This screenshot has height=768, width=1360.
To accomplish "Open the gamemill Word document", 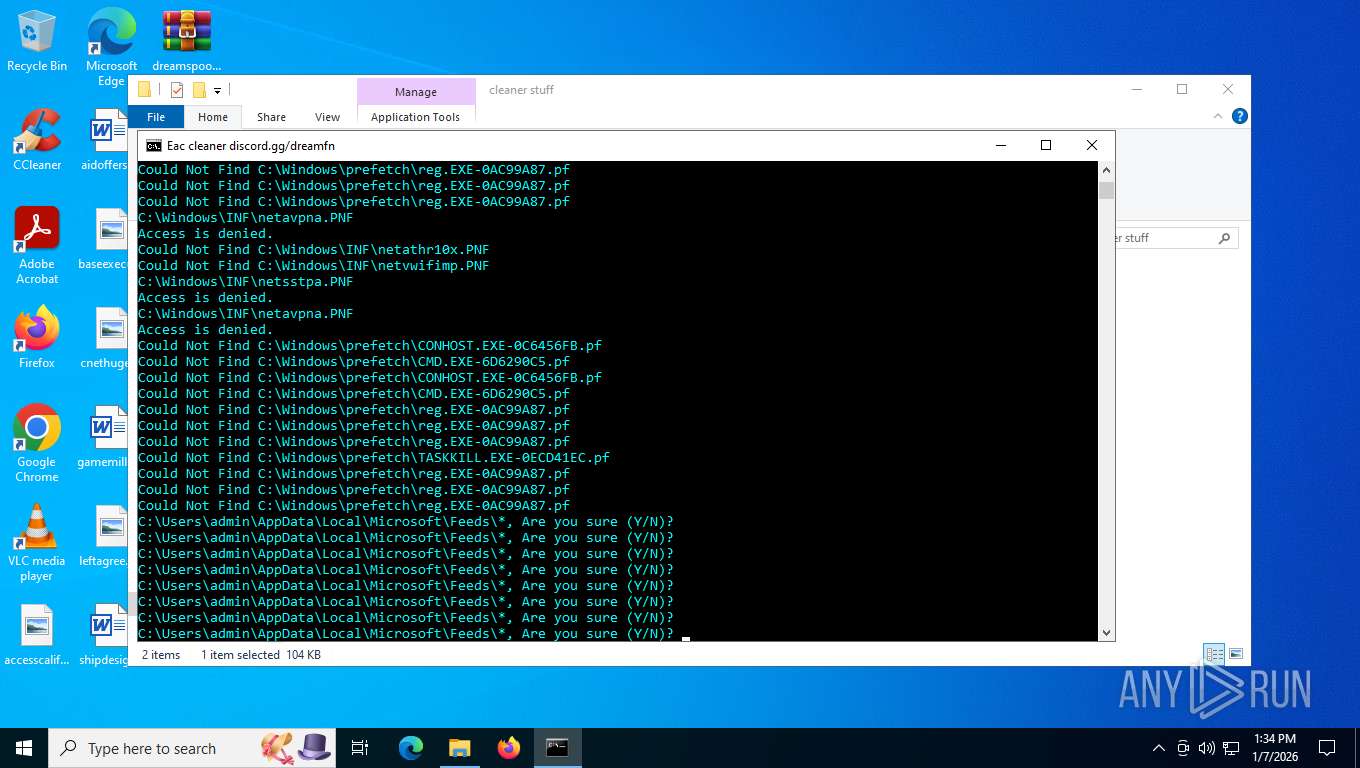I will pos(104,437).
